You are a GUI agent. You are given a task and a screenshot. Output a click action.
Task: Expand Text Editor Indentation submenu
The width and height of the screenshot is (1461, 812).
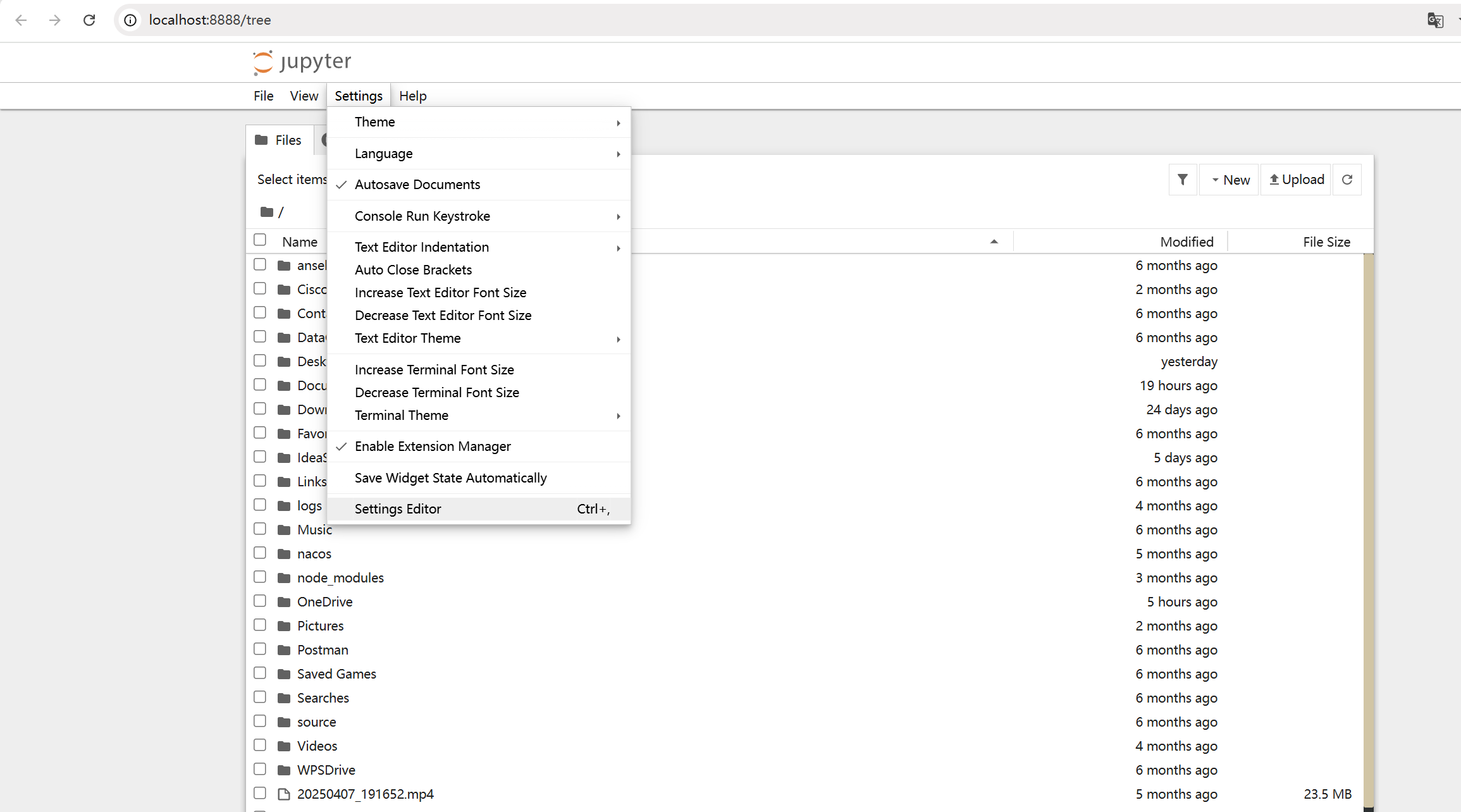tap(479, 247)
